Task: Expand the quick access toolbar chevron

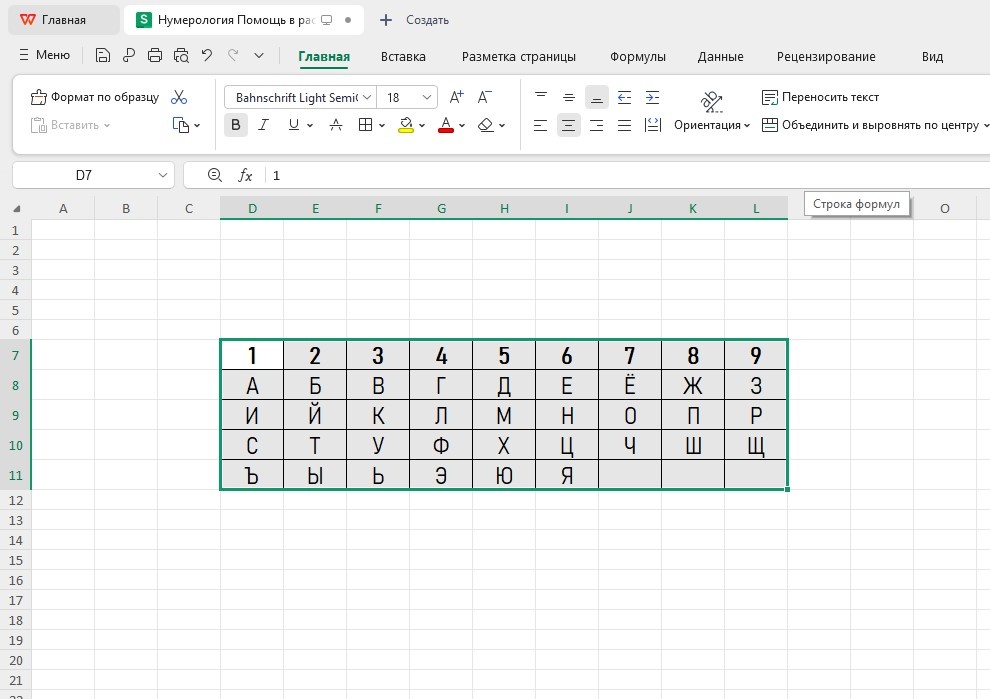Action: 259,56
